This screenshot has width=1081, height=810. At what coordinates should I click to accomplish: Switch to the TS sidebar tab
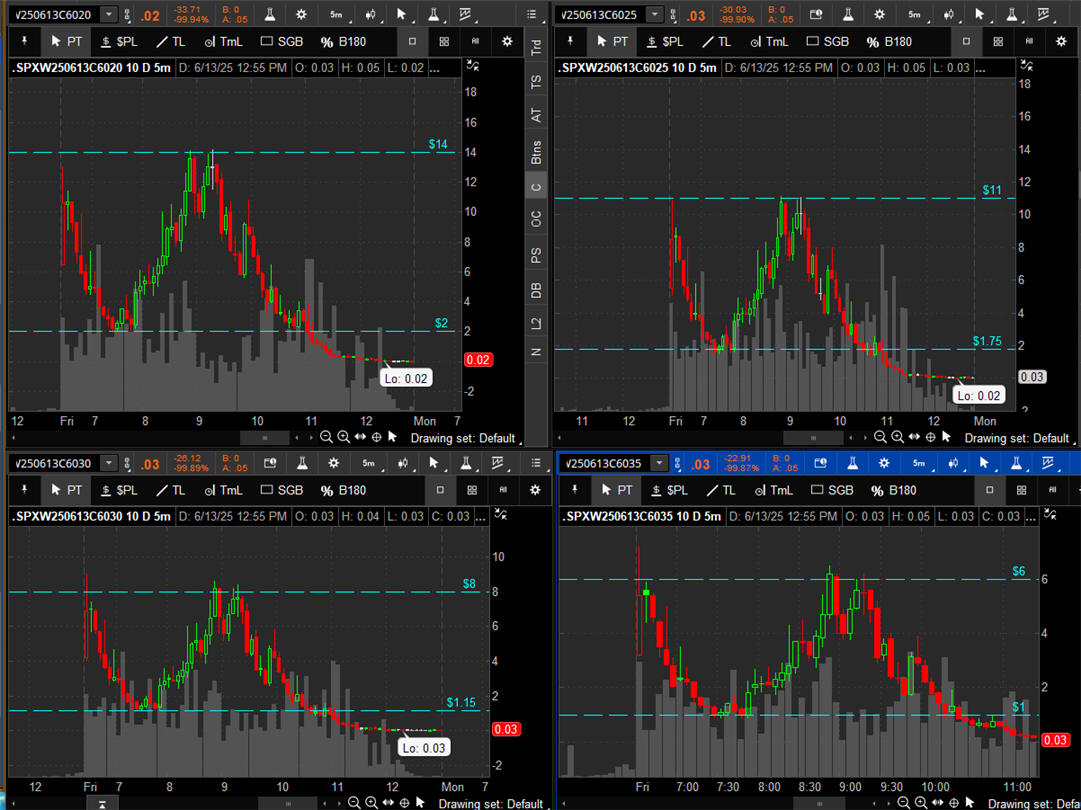coord(537,81)
